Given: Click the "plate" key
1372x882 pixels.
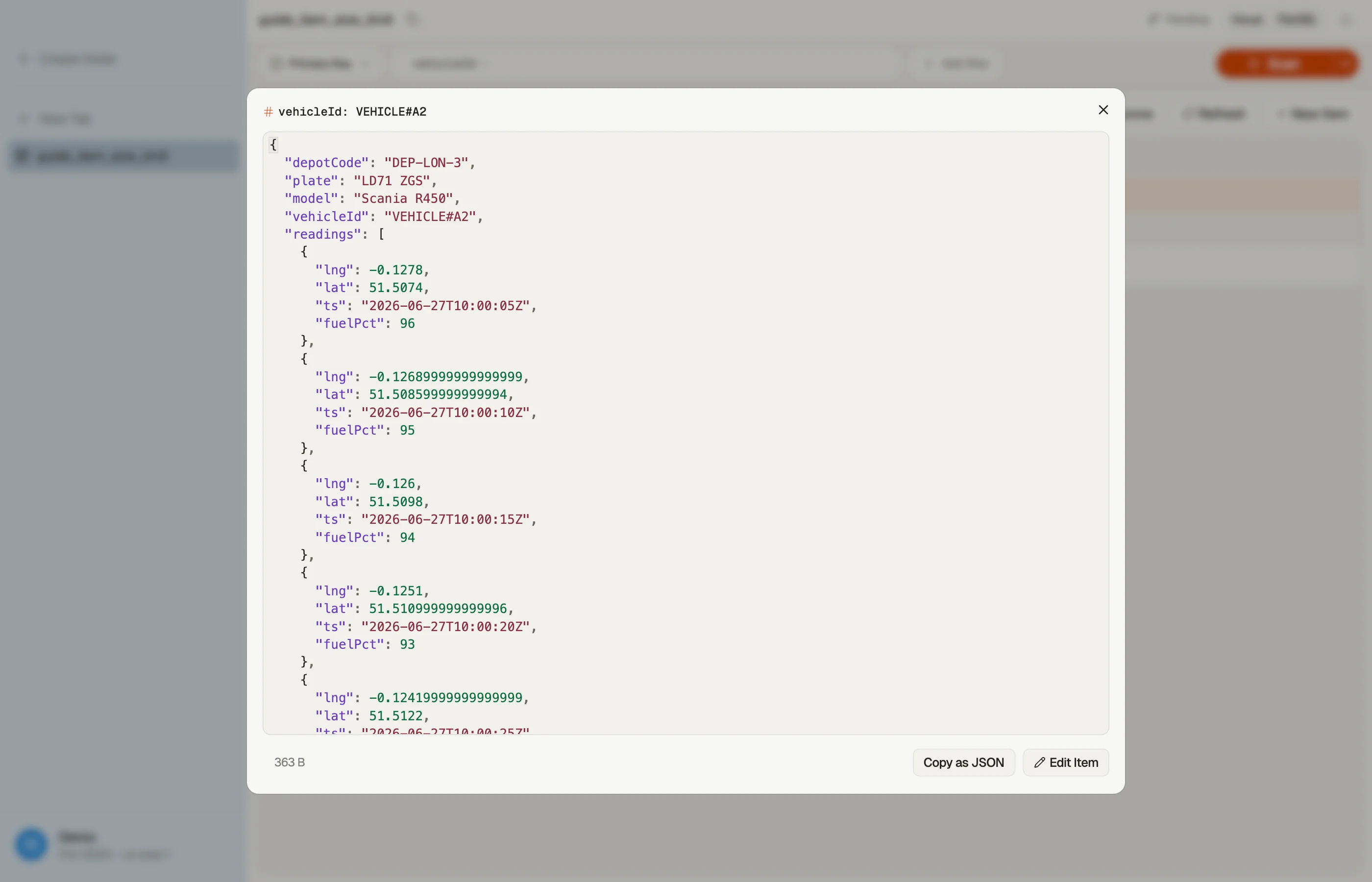Looking at the screenshot, I should click(x=312, y=181).
